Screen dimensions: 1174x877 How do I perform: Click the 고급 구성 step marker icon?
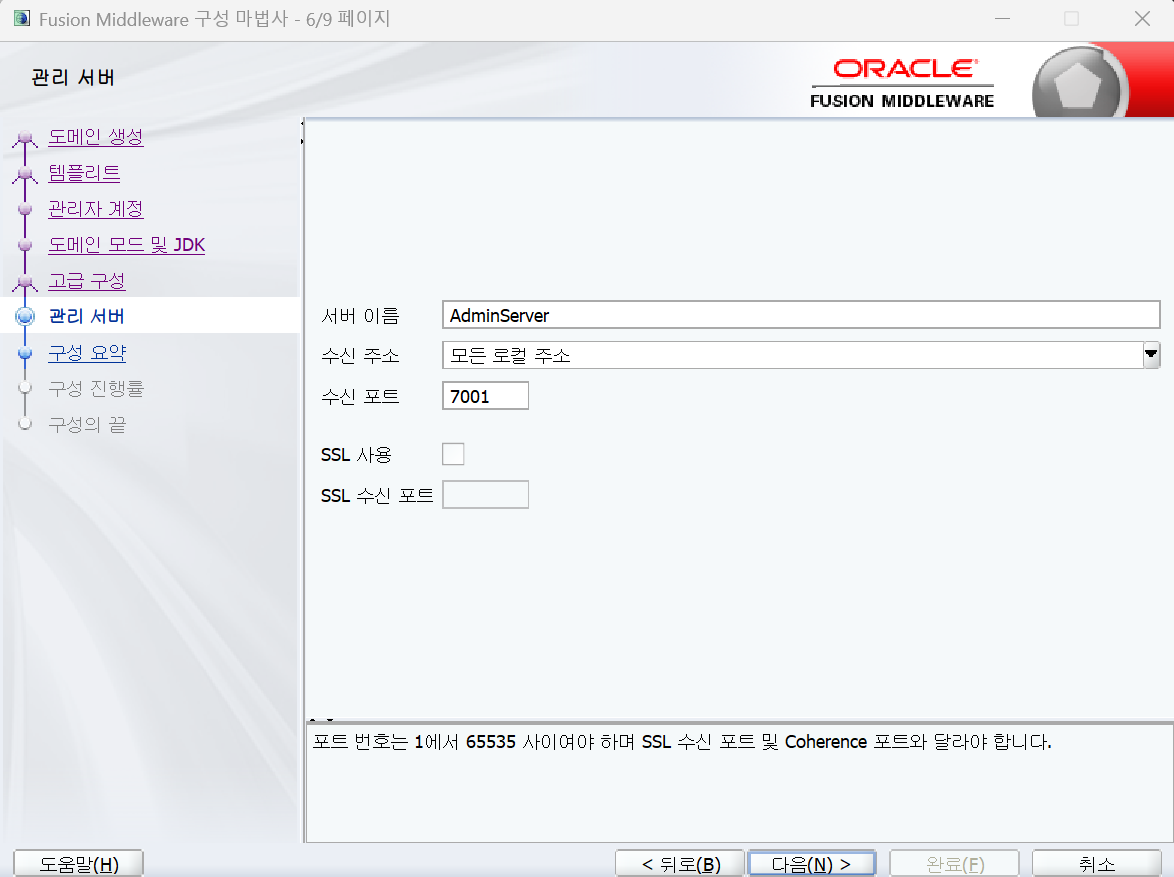[x=25, y=283]
